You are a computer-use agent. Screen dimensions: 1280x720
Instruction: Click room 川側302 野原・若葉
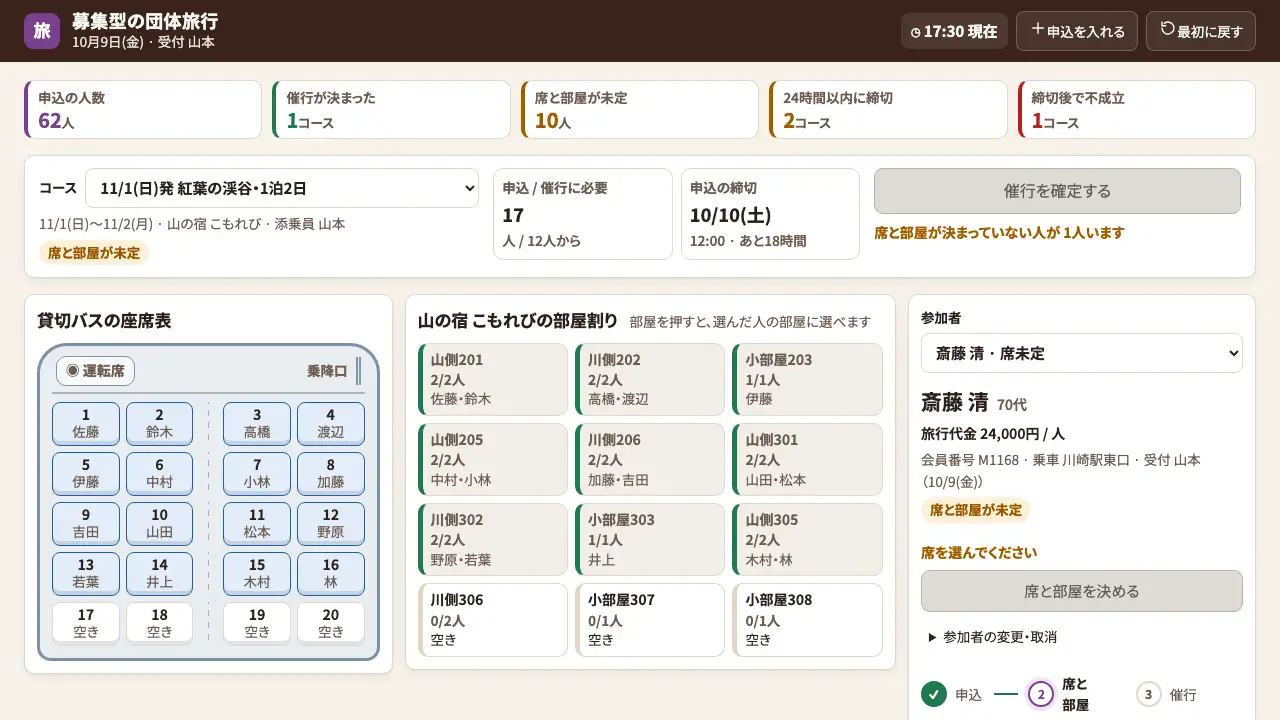[493, 540]
